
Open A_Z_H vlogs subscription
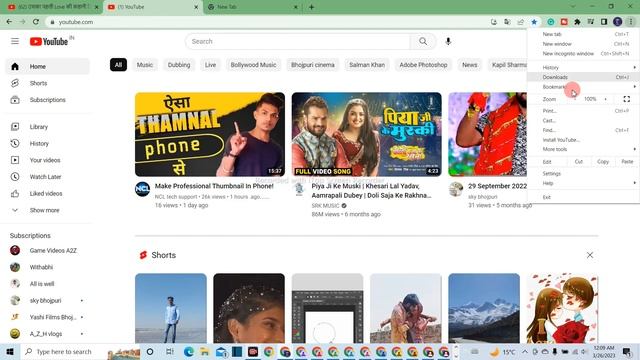[47, 334]
